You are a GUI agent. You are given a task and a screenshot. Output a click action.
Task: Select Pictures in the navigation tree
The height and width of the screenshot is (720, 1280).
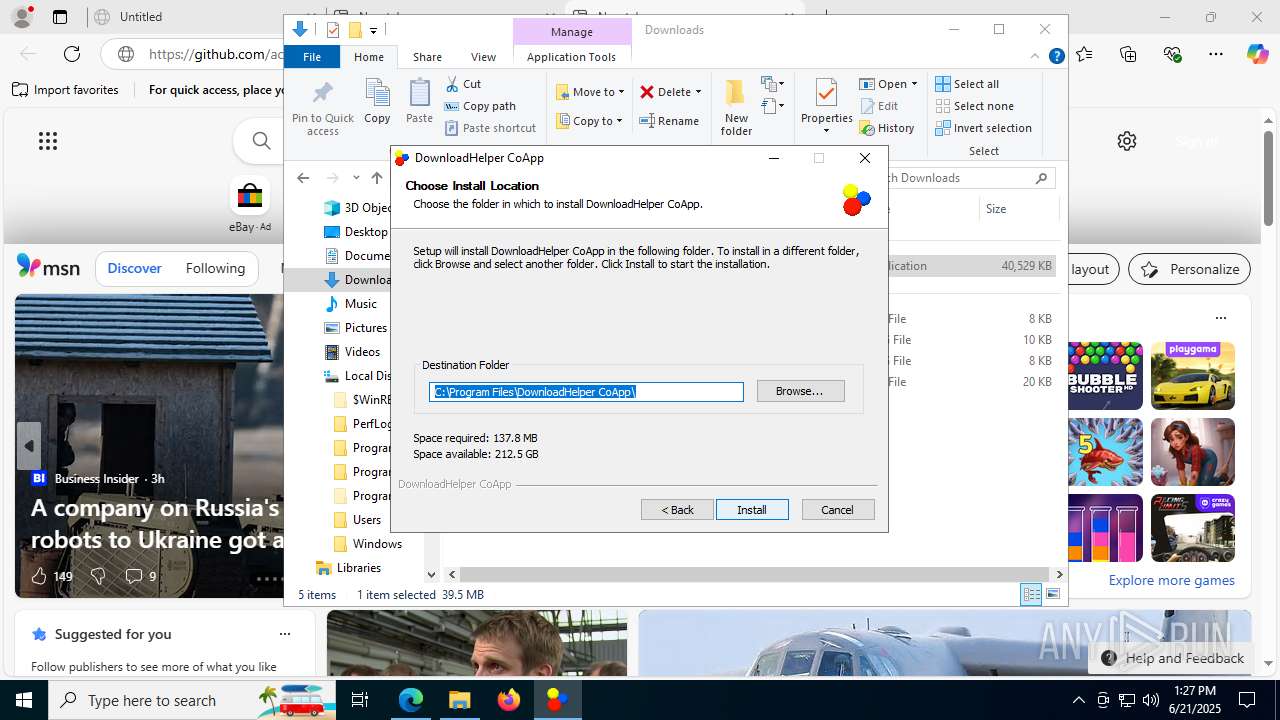coord(365,328)
